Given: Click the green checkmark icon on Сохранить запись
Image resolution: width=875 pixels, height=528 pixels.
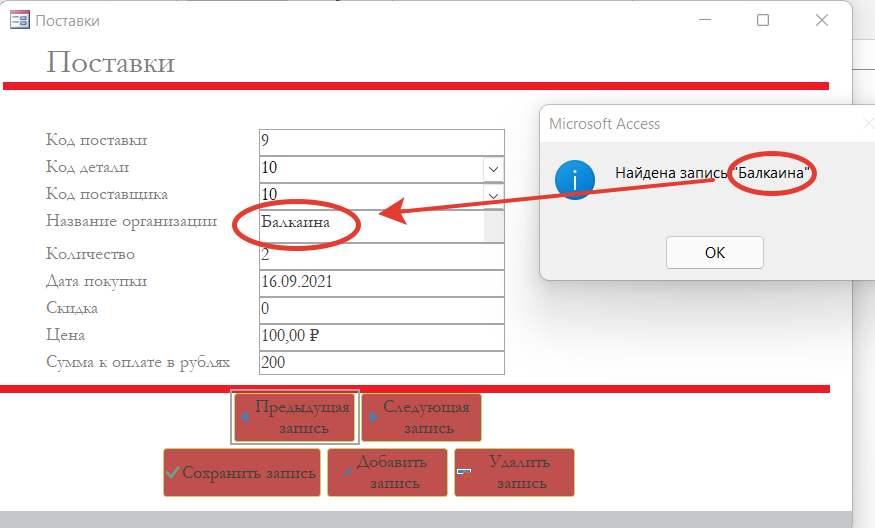Looking at the screenshot, I should pyautogui.click(x=173, y=472).
